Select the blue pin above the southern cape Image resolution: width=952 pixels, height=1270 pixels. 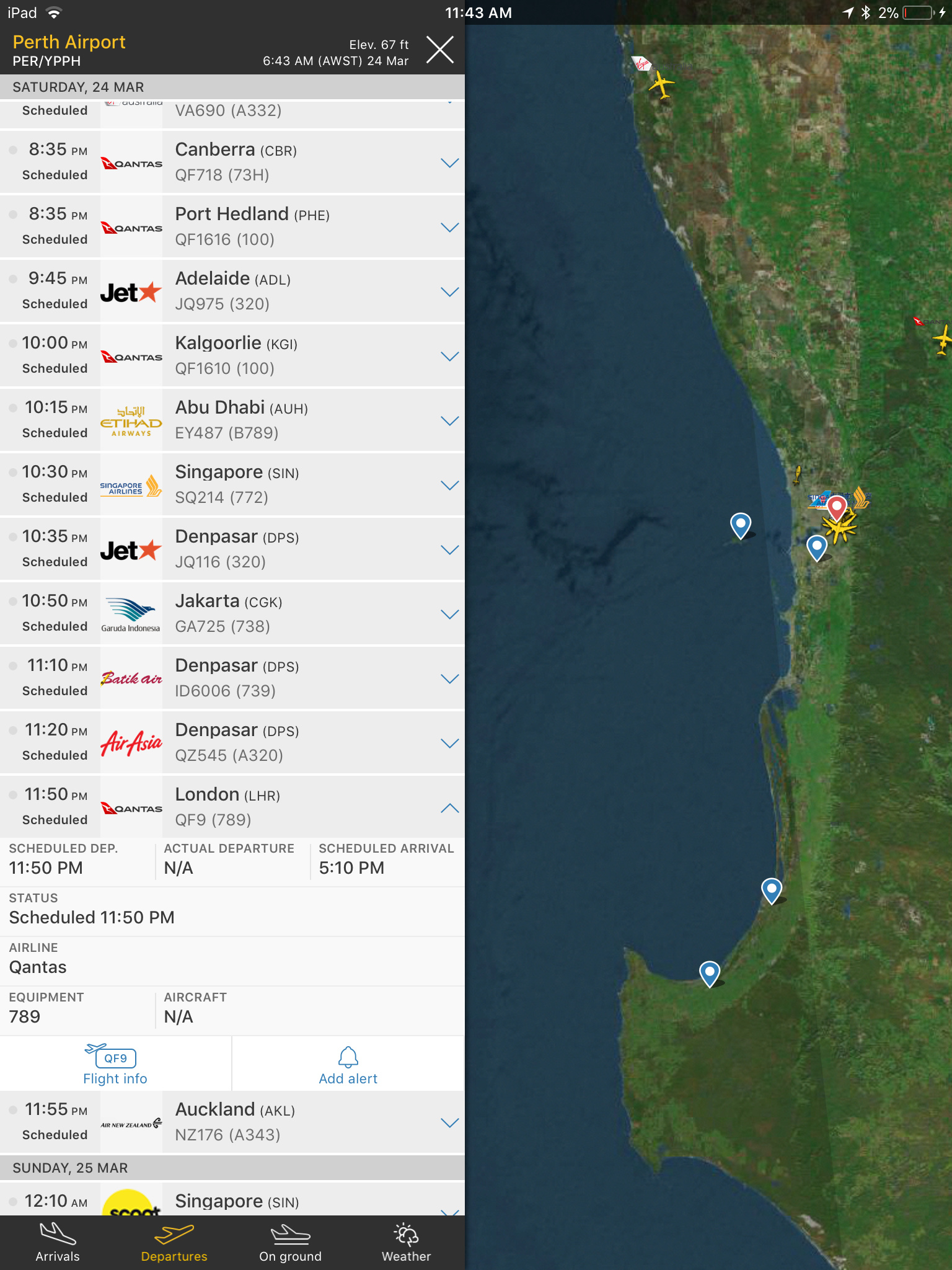[772, 891]
